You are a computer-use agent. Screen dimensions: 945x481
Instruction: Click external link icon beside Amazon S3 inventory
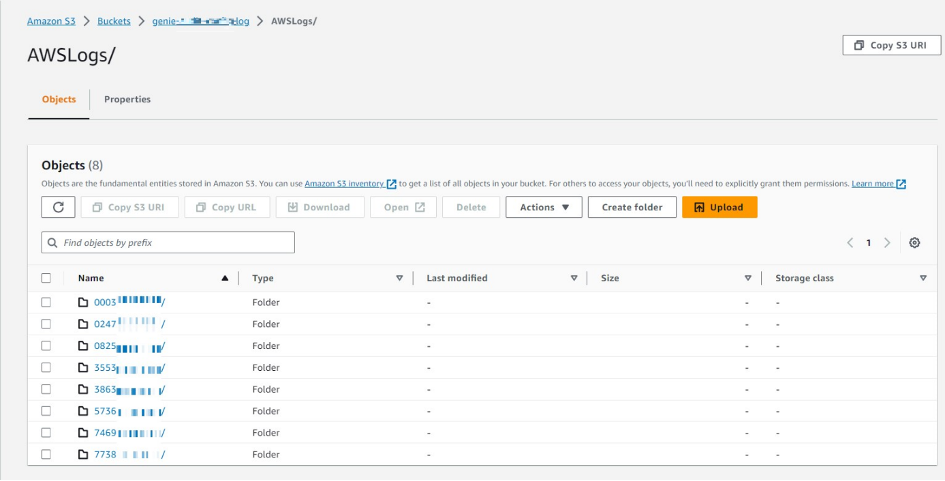click(x=392, y=184)
